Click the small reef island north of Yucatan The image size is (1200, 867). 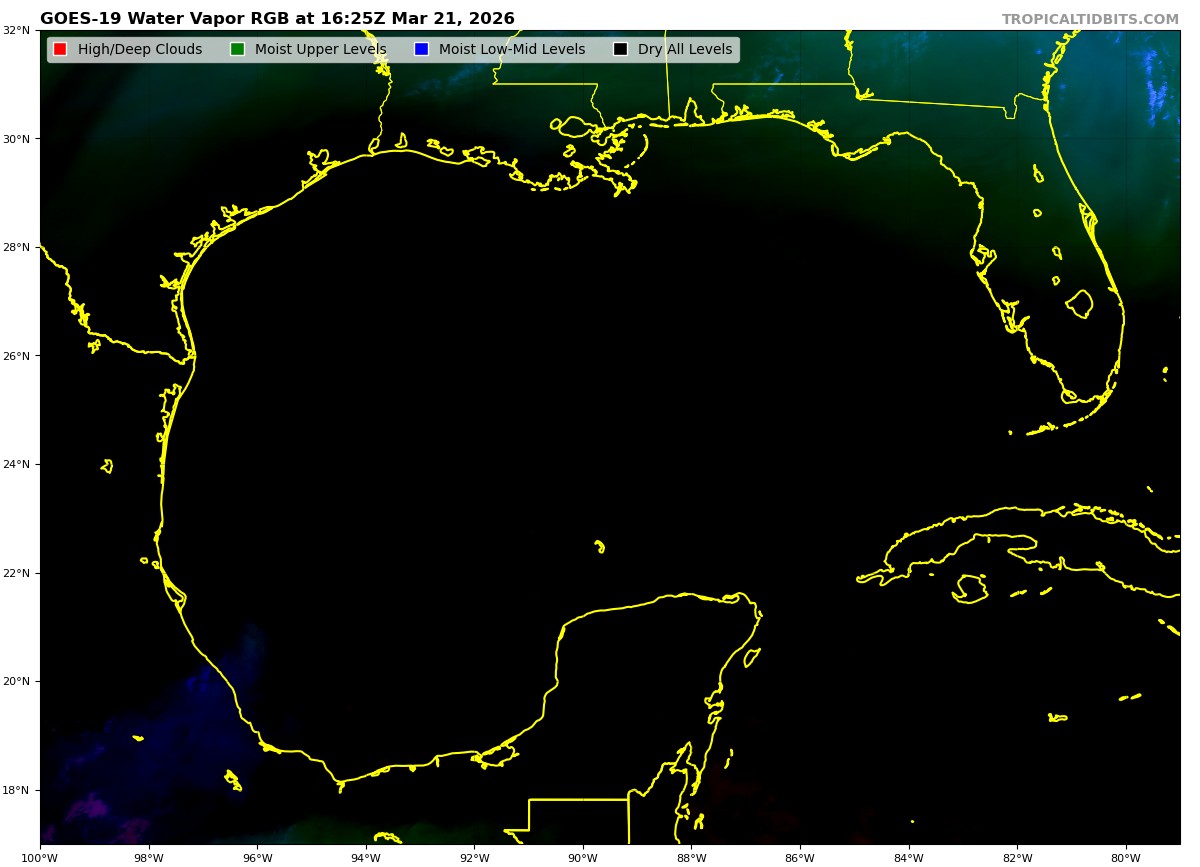point(599,546)
